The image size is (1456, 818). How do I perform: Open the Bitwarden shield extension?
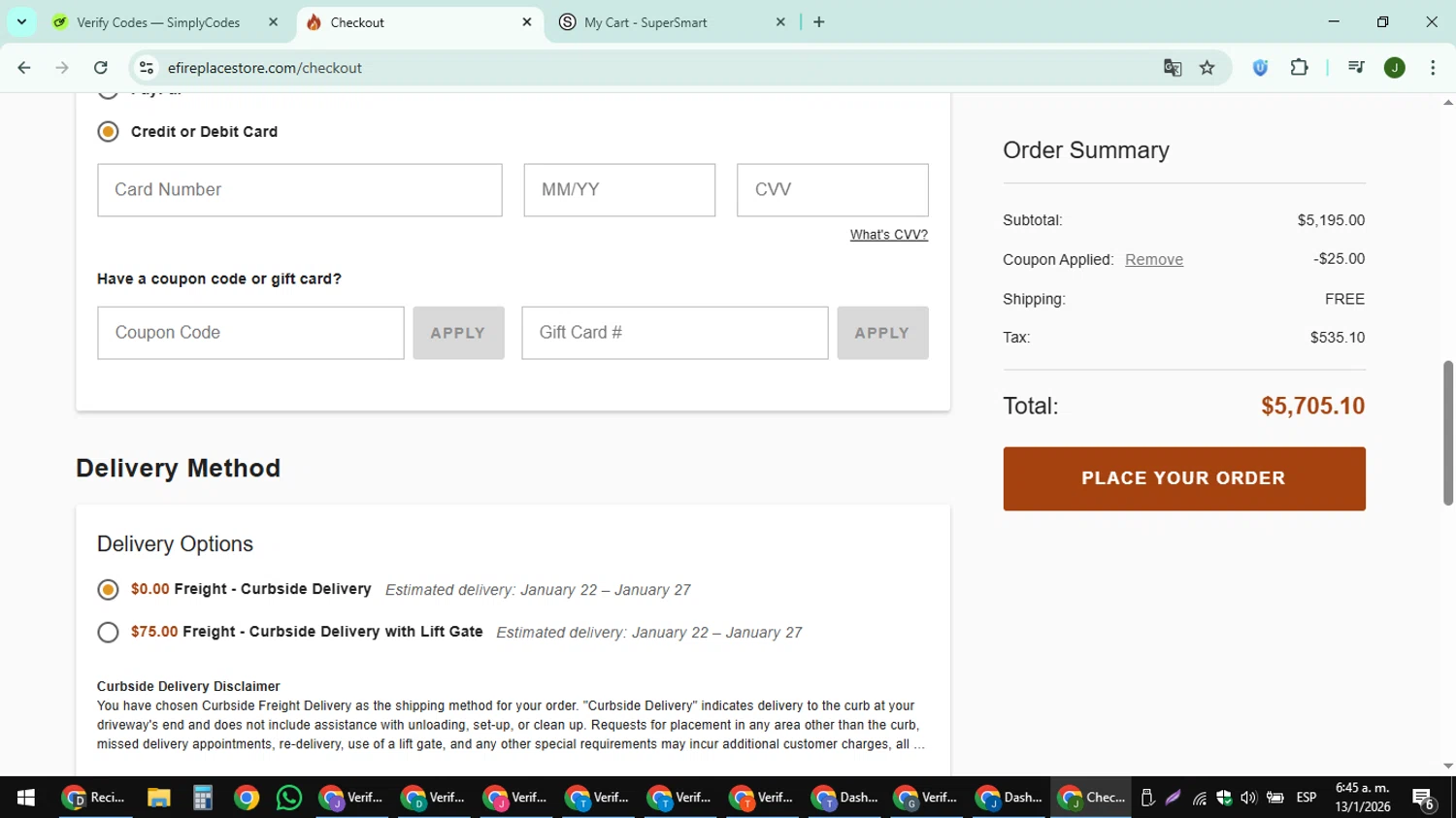1260,68
